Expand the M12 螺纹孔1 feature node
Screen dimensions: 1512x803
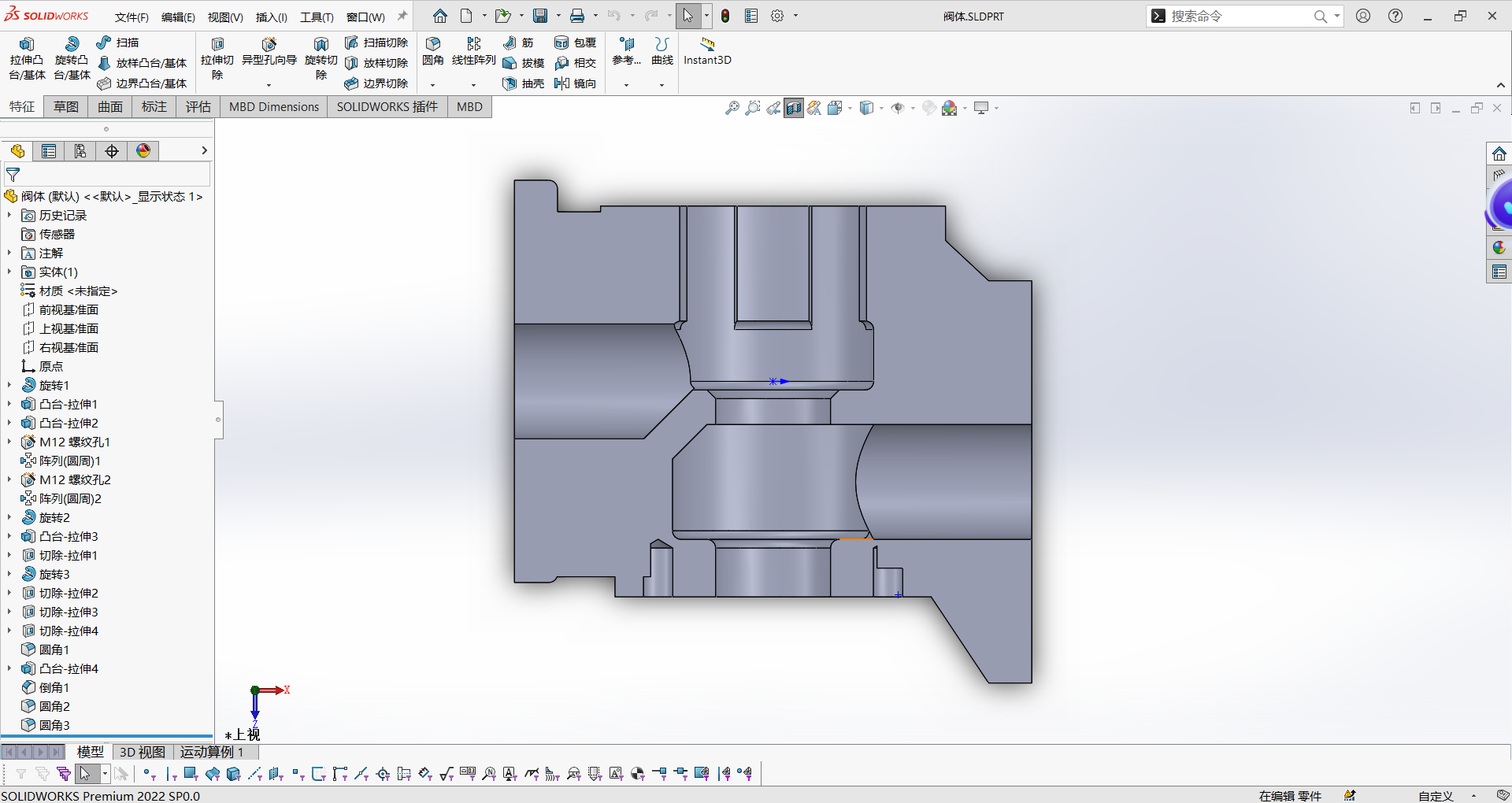[x=9, y=442]
